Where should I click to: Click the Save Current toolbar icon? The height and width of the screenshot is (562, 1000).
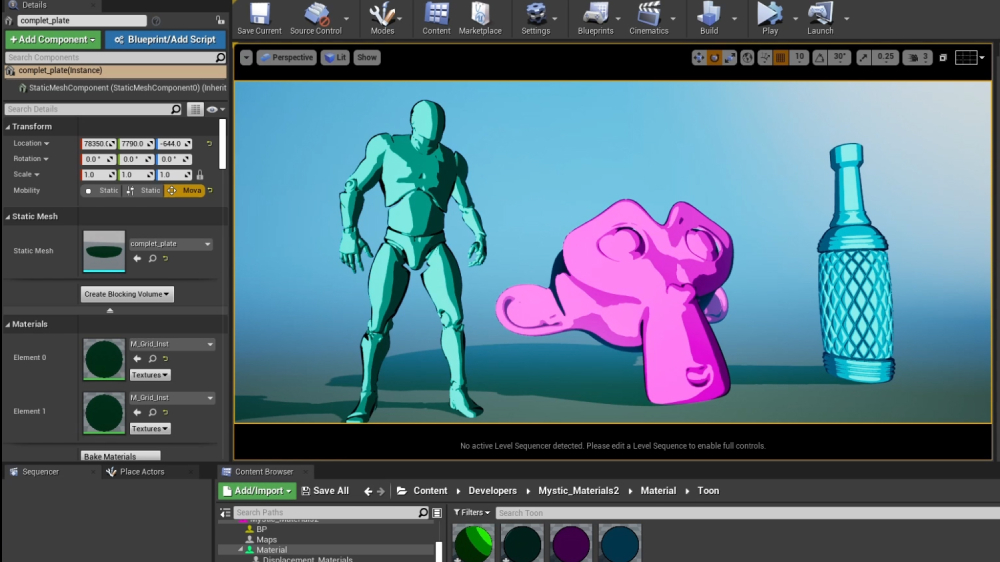pos(259,18)
